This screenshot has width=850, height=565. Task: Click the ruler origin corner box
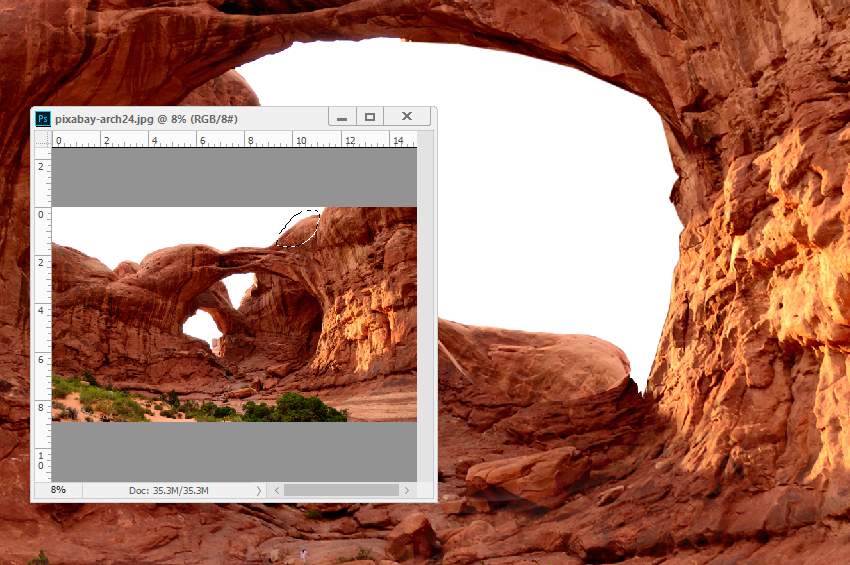coord(43,139)
